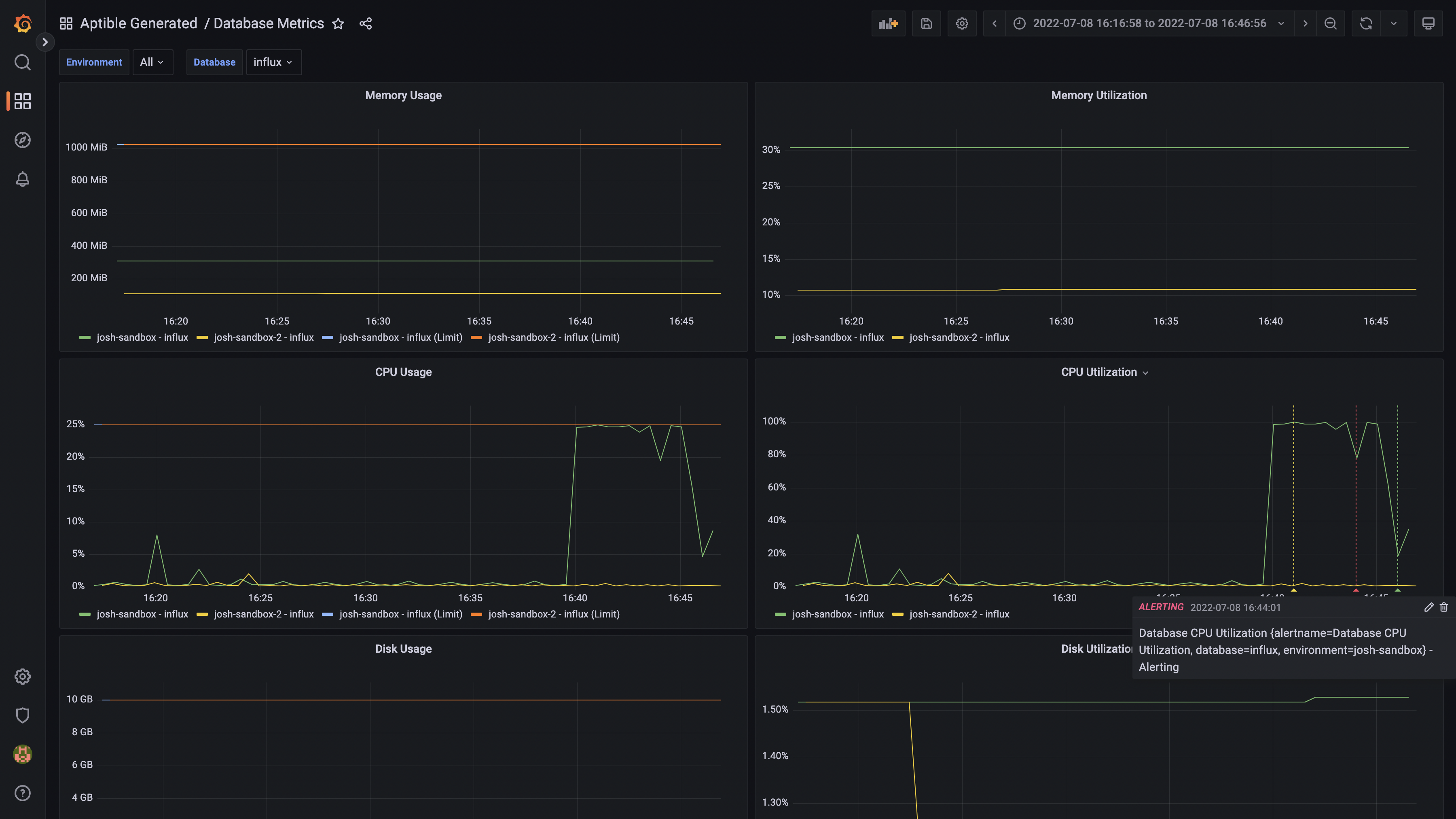Viewport: 1456px width, 819px height.
Task: Save the dashboard with disk icon
Action: point(926,23)
